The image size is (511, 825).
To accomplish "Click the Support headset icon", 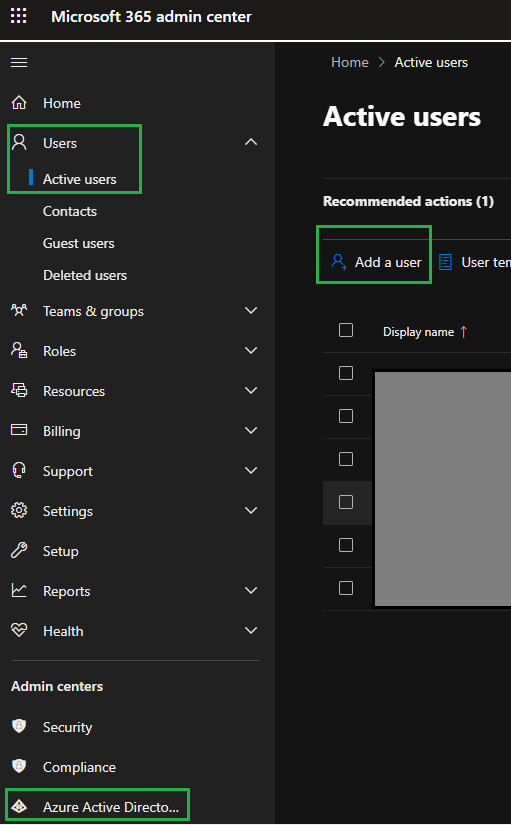I will click(x=19, y=470).
